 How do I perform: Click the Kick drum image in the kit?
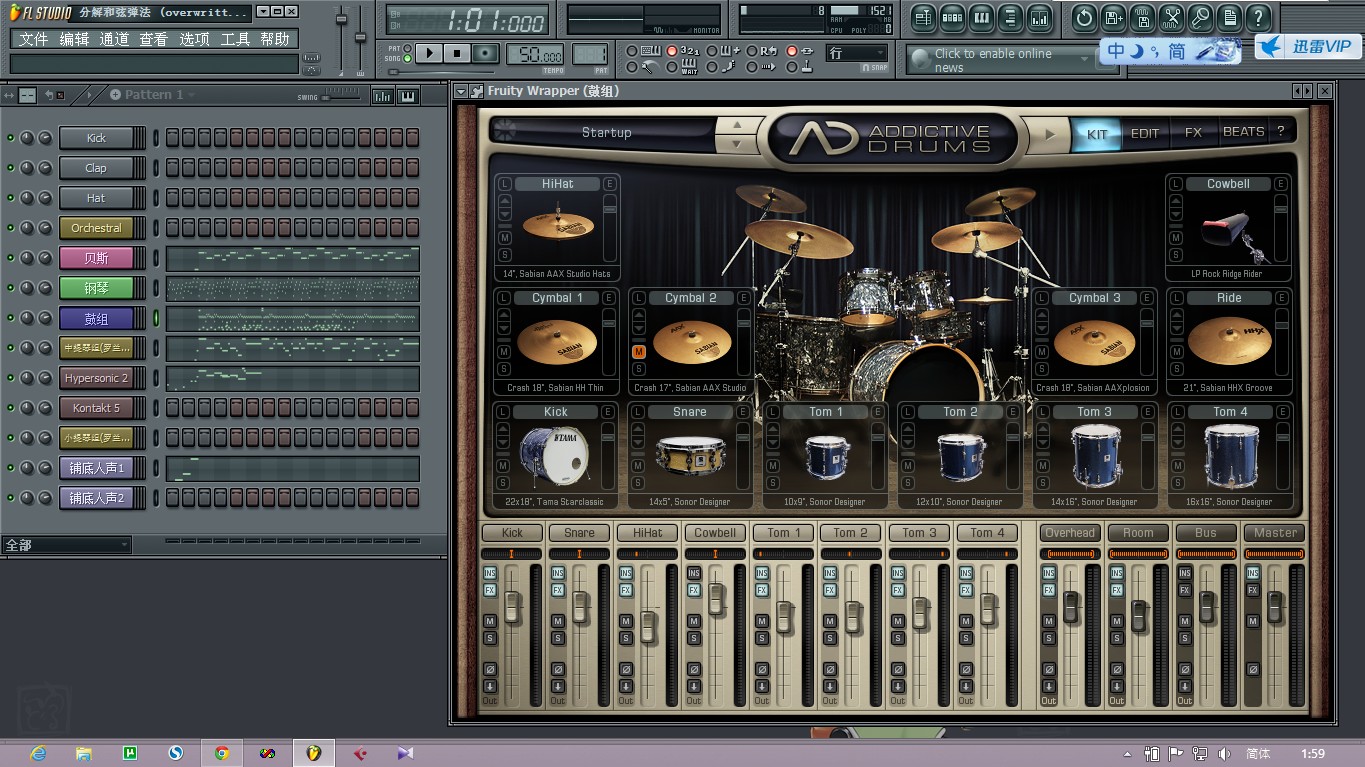click(x=555, y=455)
